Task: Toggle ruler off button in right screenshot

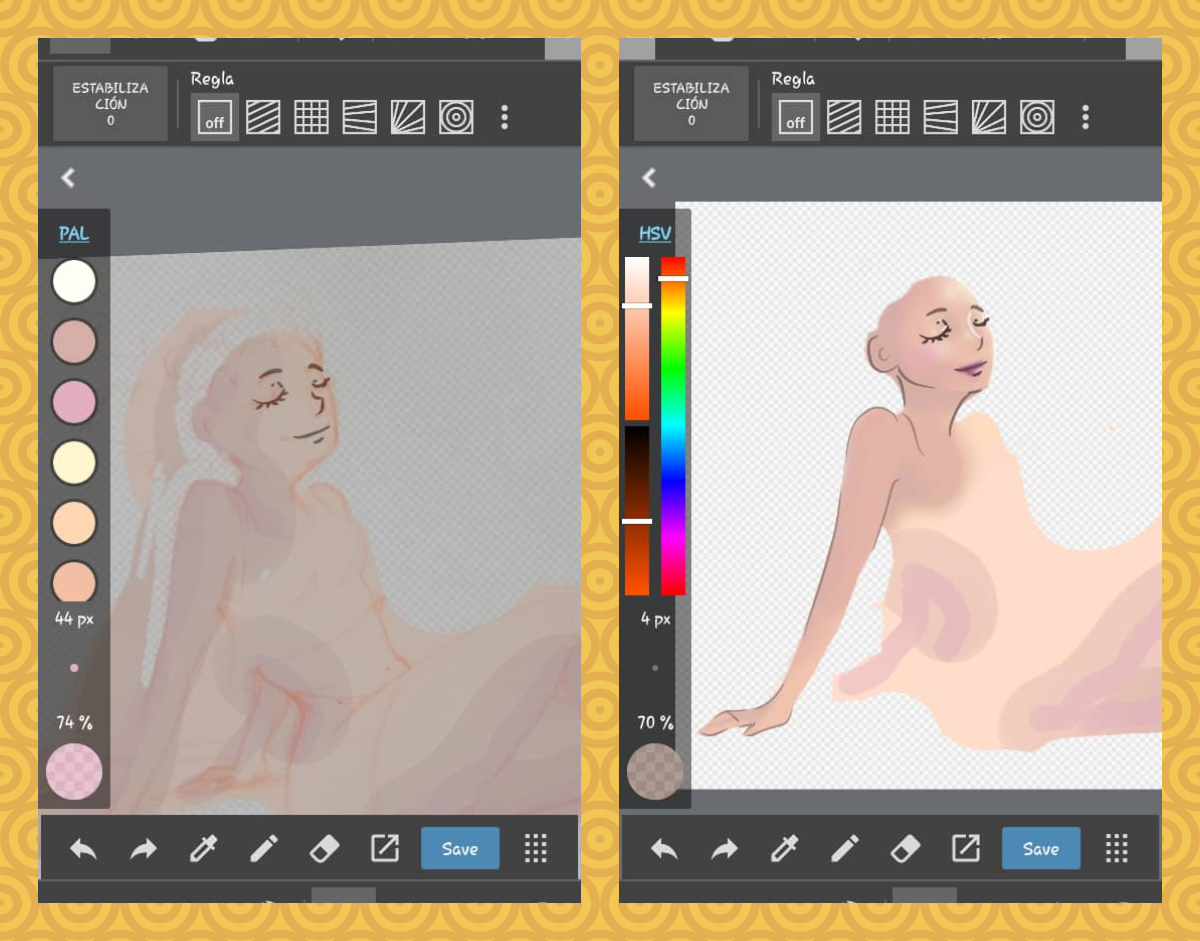Action: 796,117
